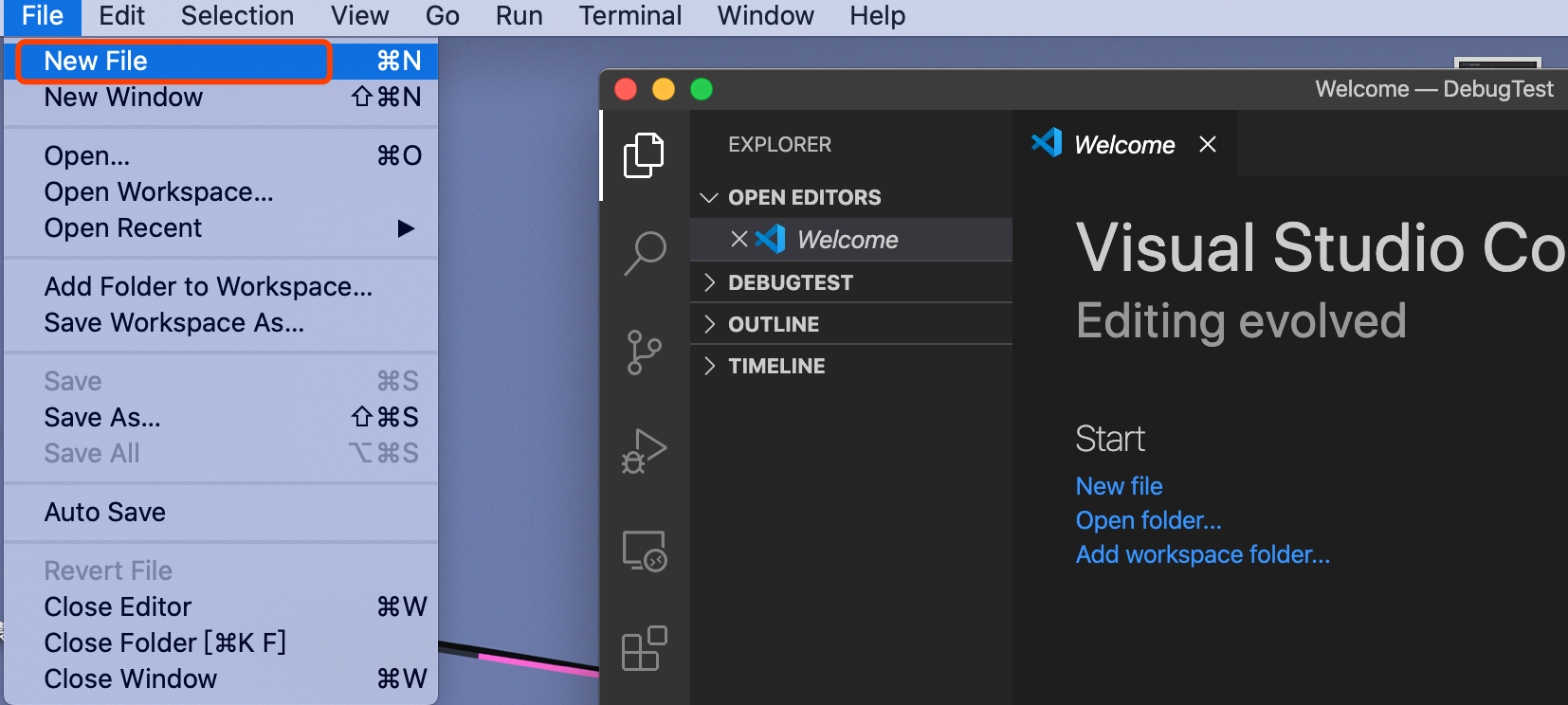This screenshot has height=705, width=1568.
Task: Open the File menu in menu bar
Action: tap(43, 16)
